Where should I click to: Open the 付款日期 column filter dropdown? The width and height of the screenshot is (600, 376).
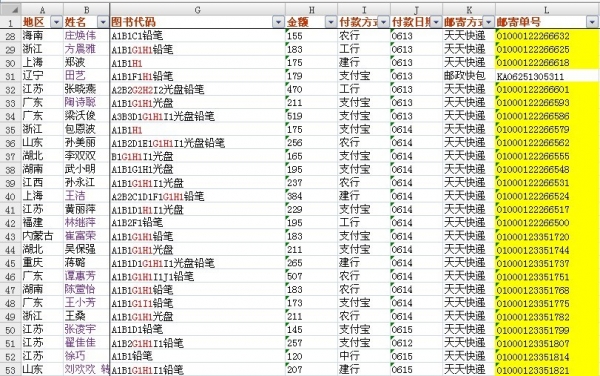point(436,22)
